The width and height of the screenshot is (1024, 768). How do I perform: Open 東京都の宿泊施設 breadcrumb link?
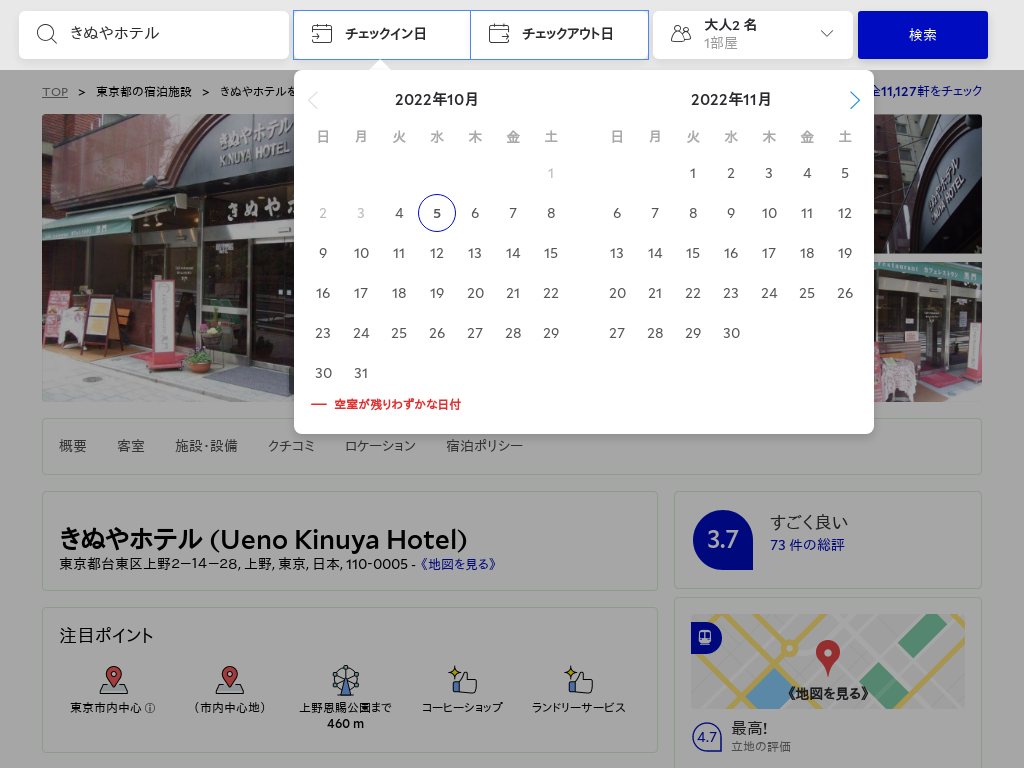144,92
